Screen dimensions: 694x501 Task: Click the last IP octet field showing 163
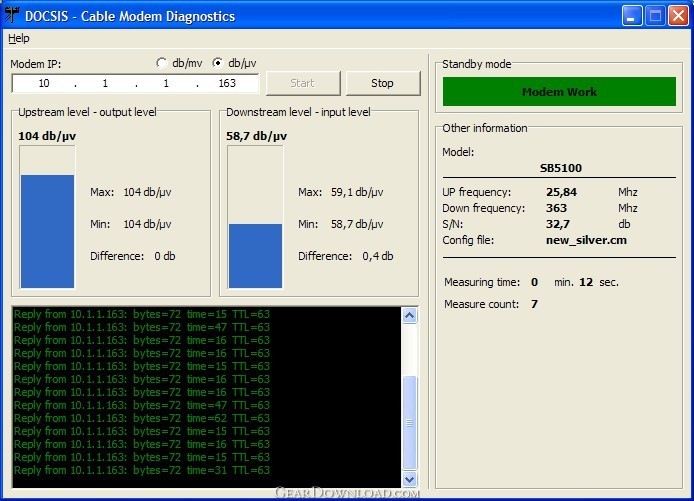click(x=227, y=83)
